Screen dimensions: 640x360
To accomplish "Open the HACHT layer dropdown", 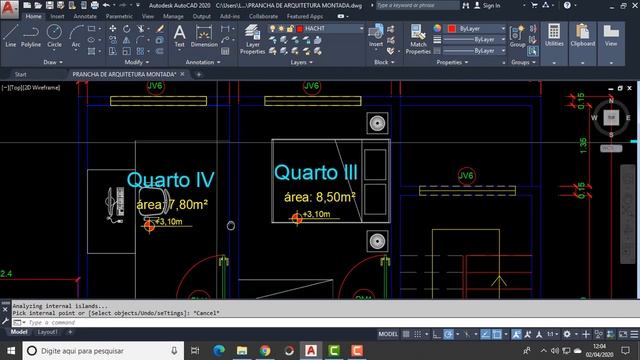I will [x=362, y=29].
